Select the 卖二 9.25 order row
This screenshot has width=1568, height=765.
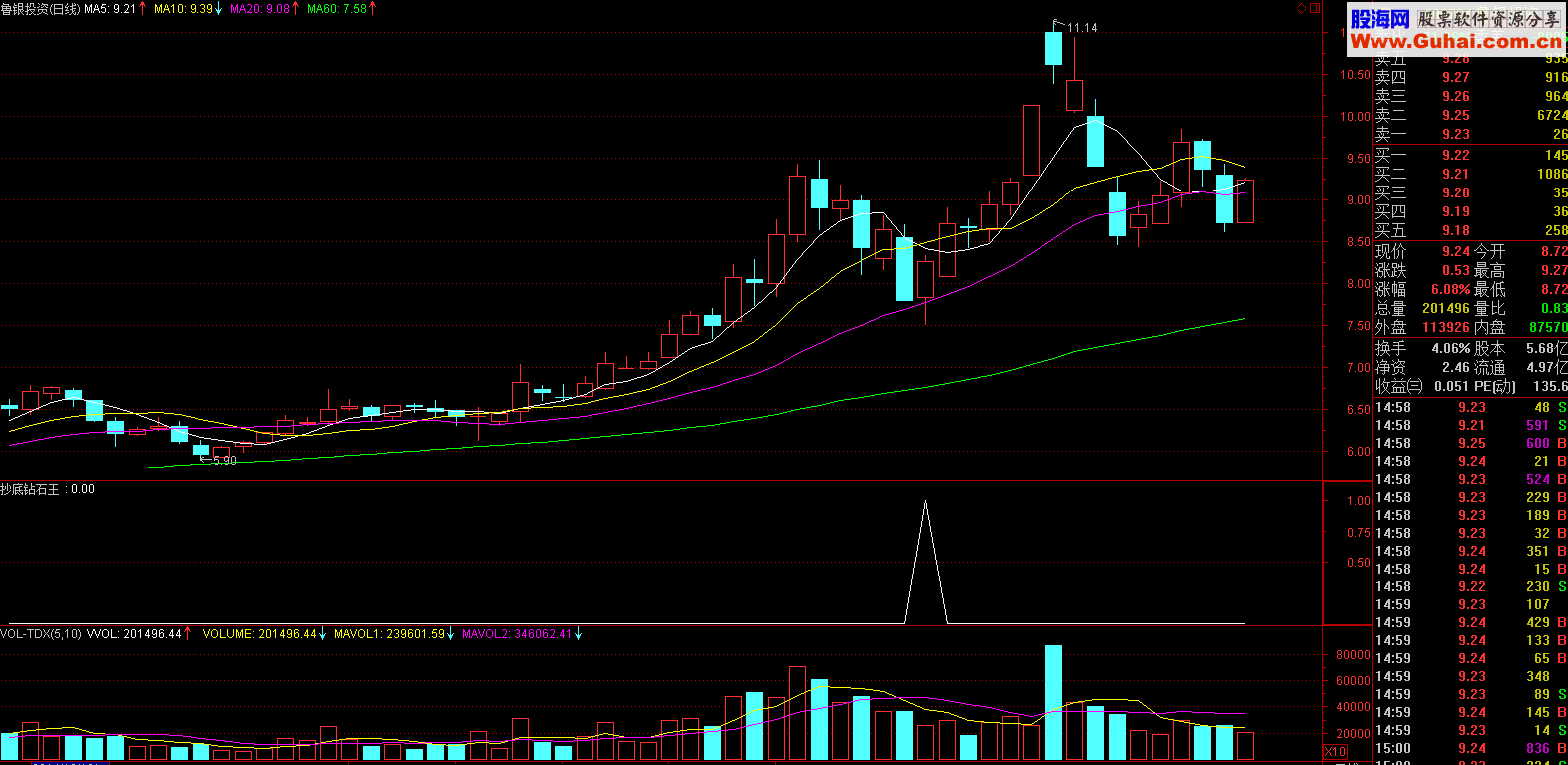[x=1470, y=115]
